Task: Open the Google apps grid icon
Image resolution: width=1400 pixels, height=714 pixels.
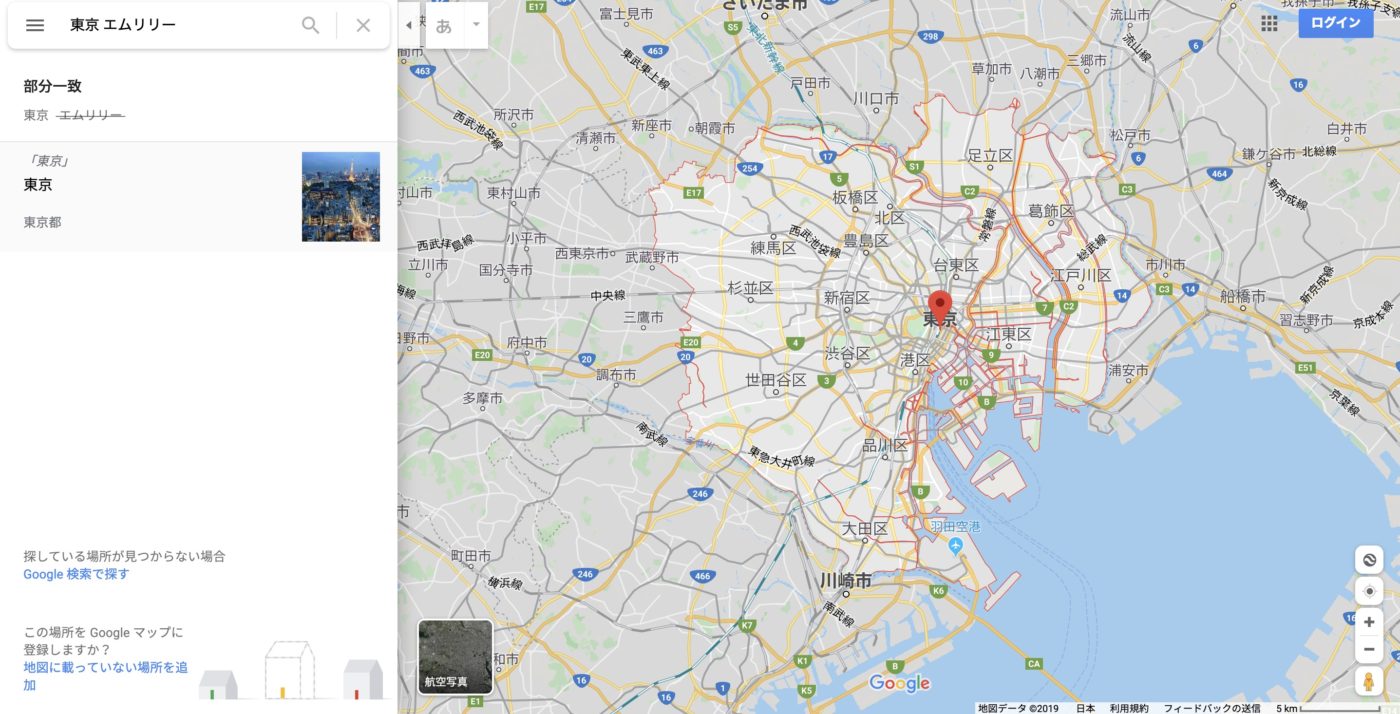Action: [1269, 23]
